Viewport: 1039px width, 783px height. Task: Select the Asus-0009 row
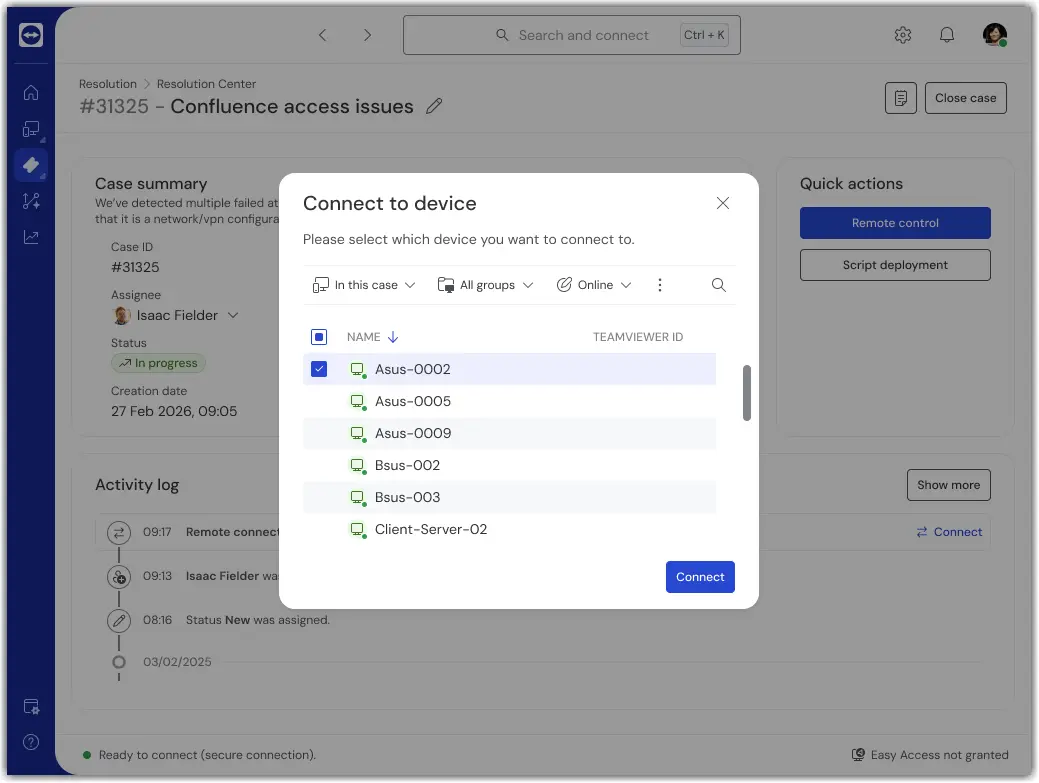click(x=509, y=433)
